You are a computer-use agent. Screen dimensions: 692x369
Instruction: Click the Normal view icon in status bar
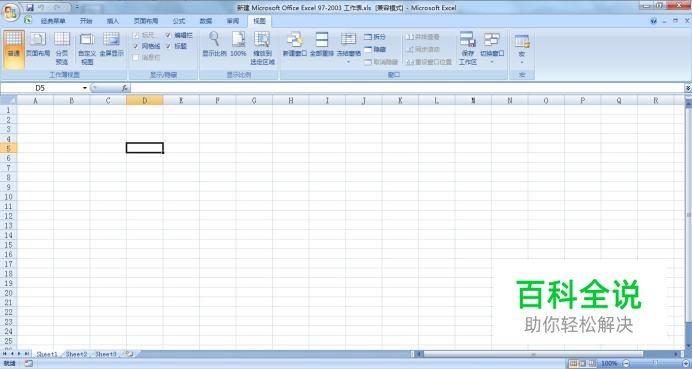point(573,364)
